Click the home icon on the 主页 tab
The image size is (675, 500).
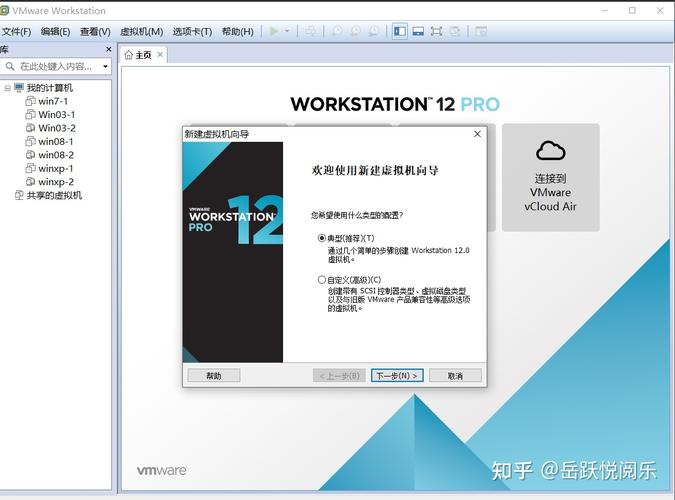point(128,55)
